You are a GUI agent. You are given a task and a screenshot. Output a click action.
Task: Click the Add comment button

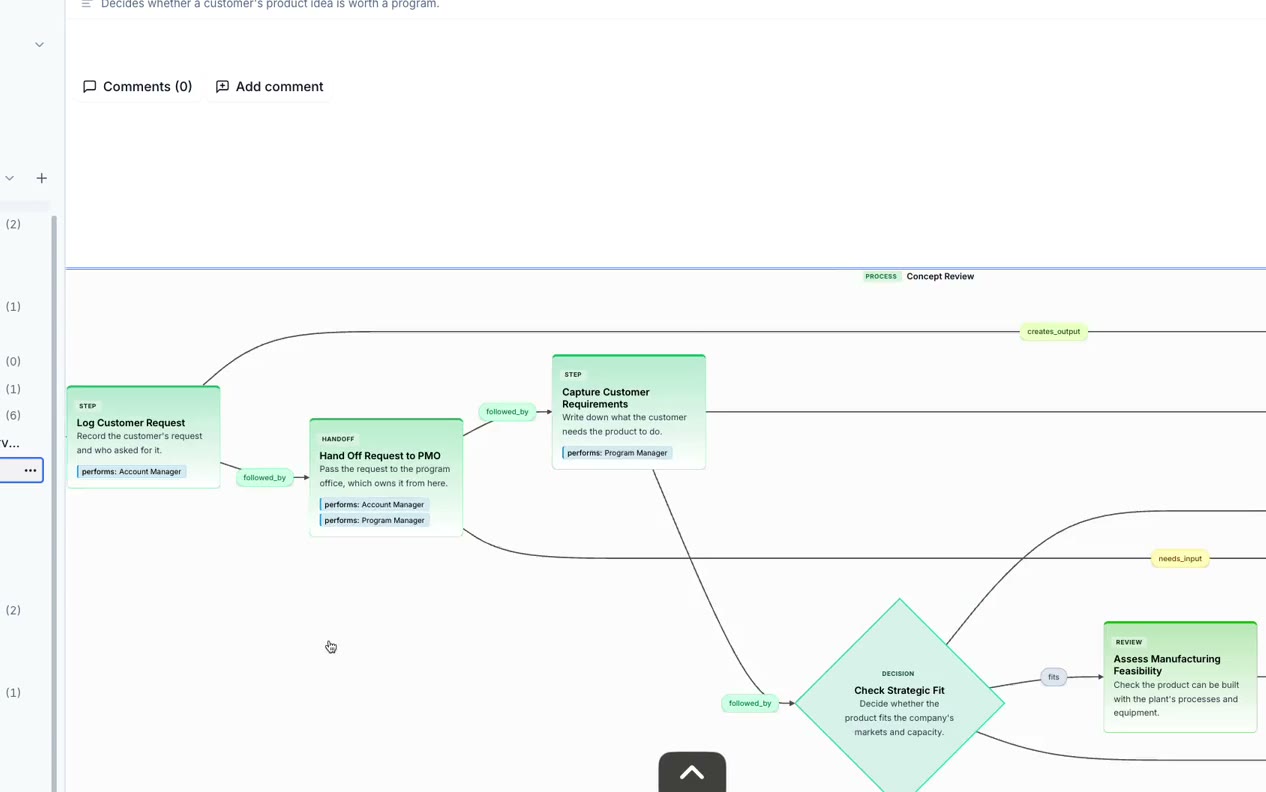coord(270,87)
